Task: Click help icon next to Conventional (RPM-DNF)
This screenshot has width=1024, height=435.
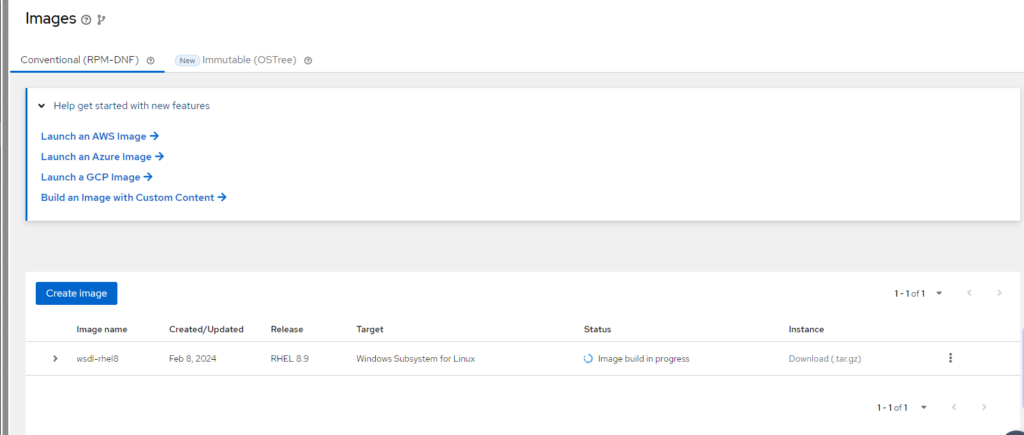Action: point(150,61)
